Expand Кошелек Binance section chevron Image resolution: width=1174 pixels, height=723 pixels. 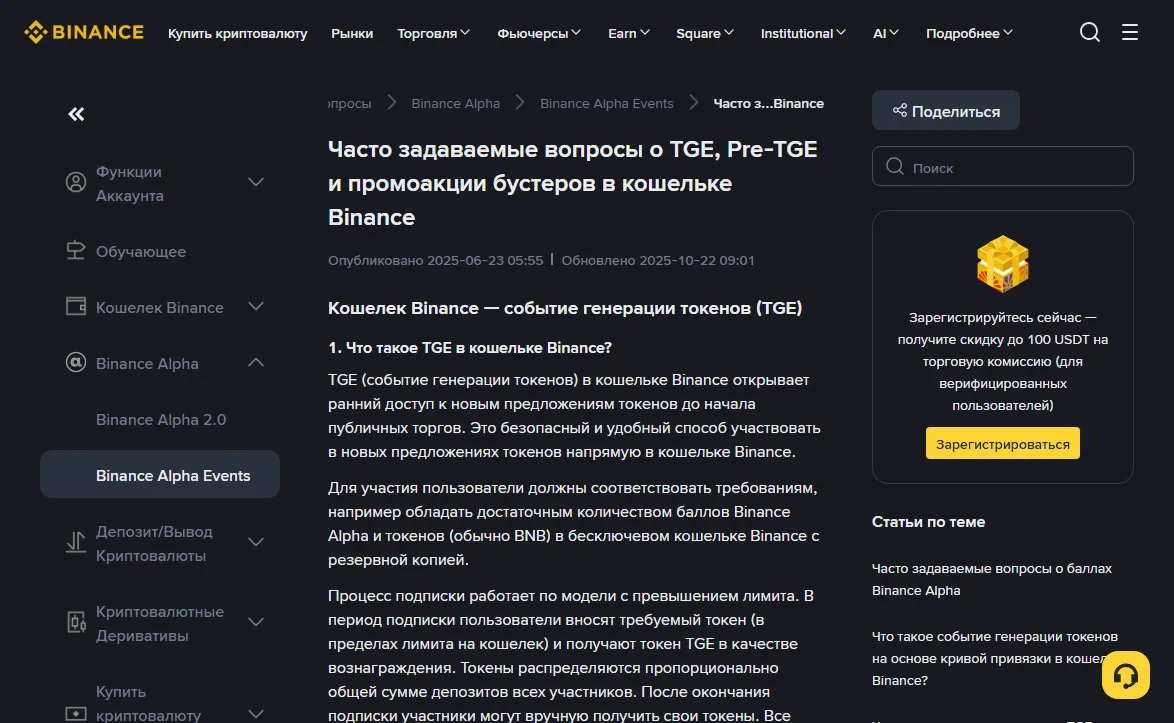(x=256, y=306)
